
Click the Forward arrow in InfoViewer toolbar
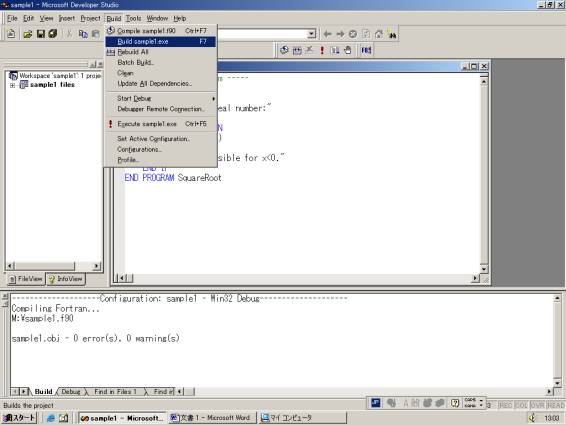coord(340,34)
